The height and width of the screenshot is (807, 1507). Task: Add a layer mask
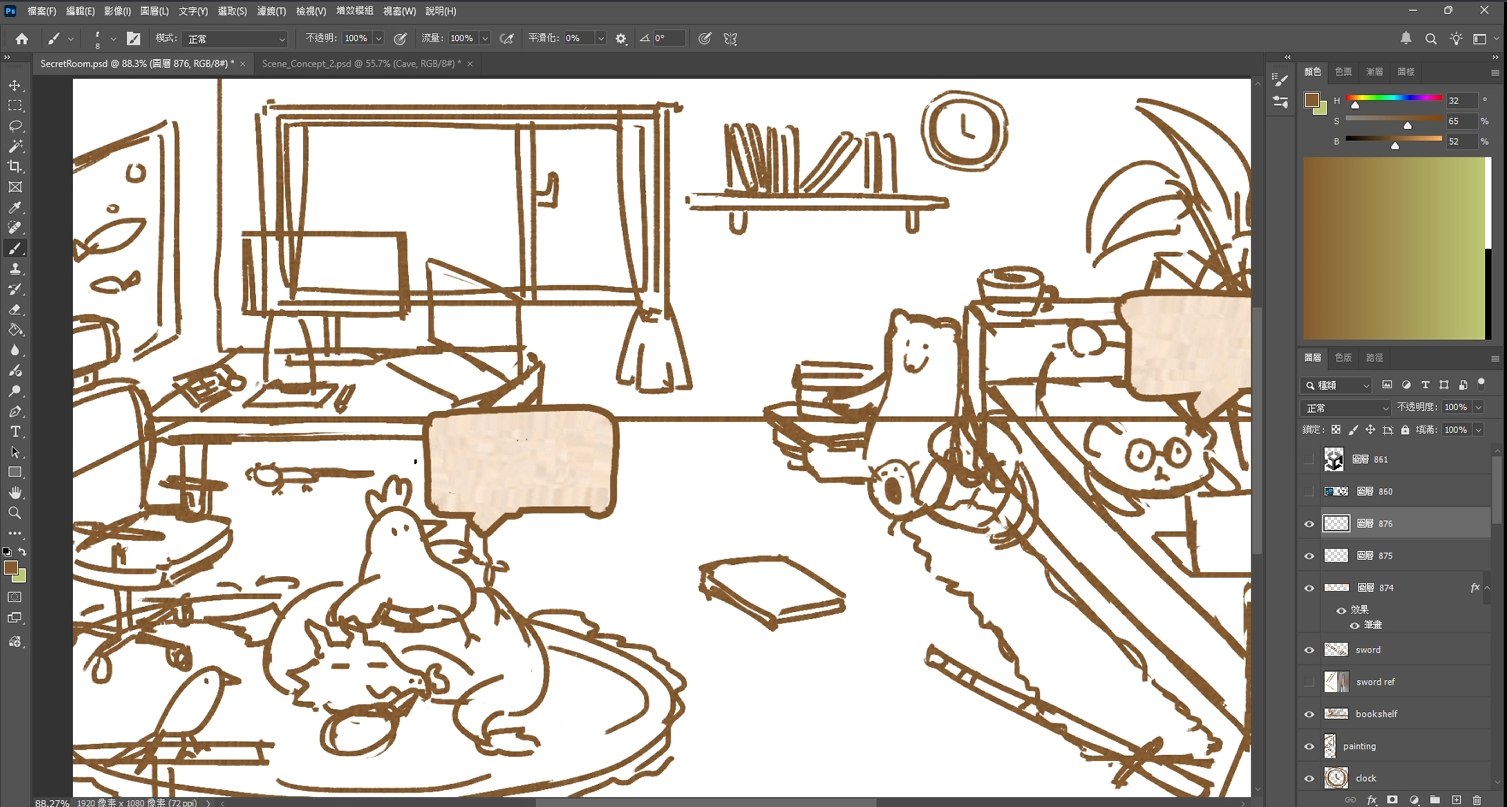tap(1392, 800)
